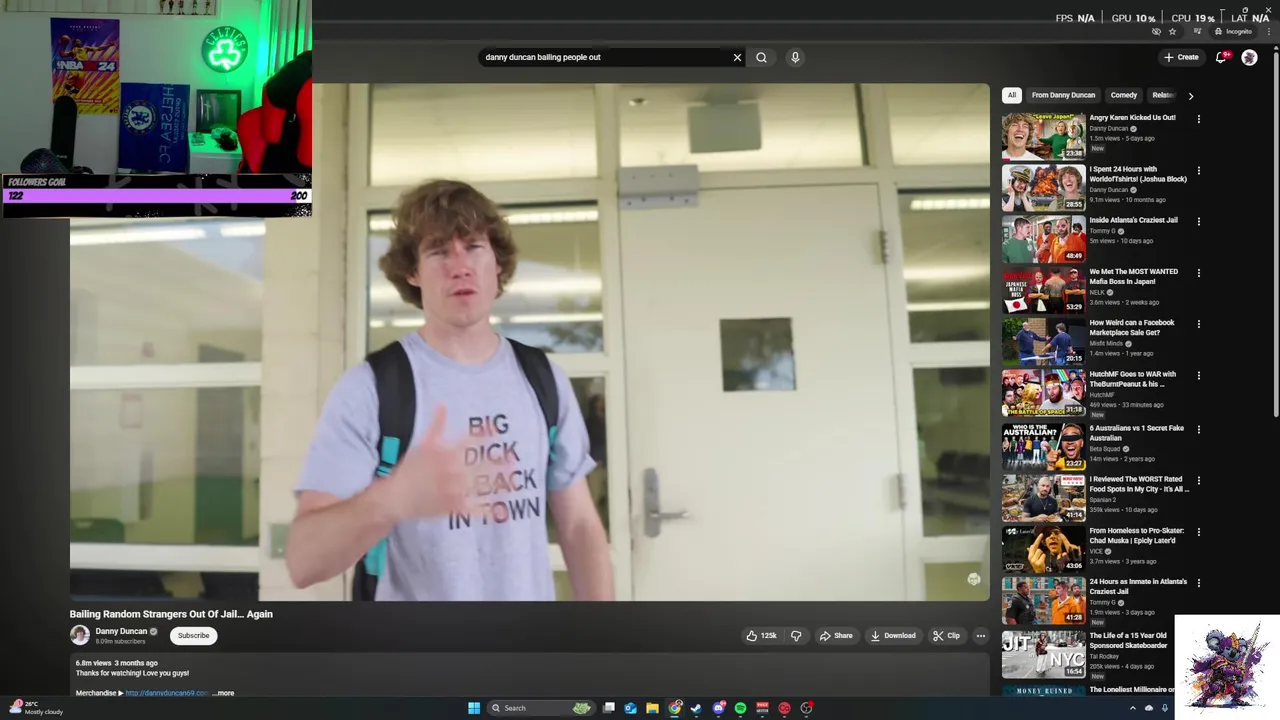Open Angry Karen Kicked Us Out thumbnail
Viewport: 1280px width, 720px height.
click(x=1043, y=136)
